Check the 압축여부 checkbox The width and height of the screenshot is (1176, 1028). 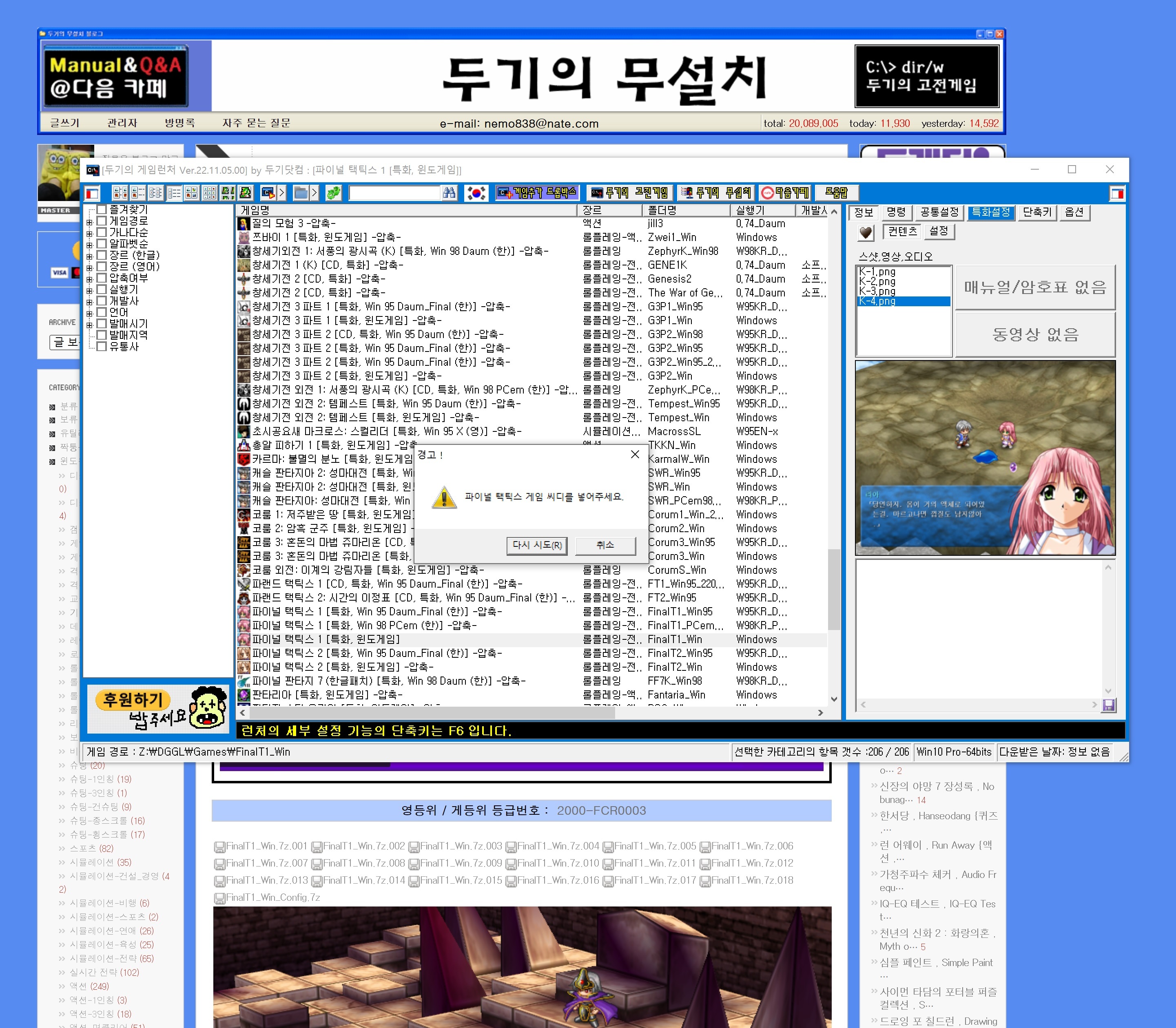pyautogui.click(x=102, y=278)
